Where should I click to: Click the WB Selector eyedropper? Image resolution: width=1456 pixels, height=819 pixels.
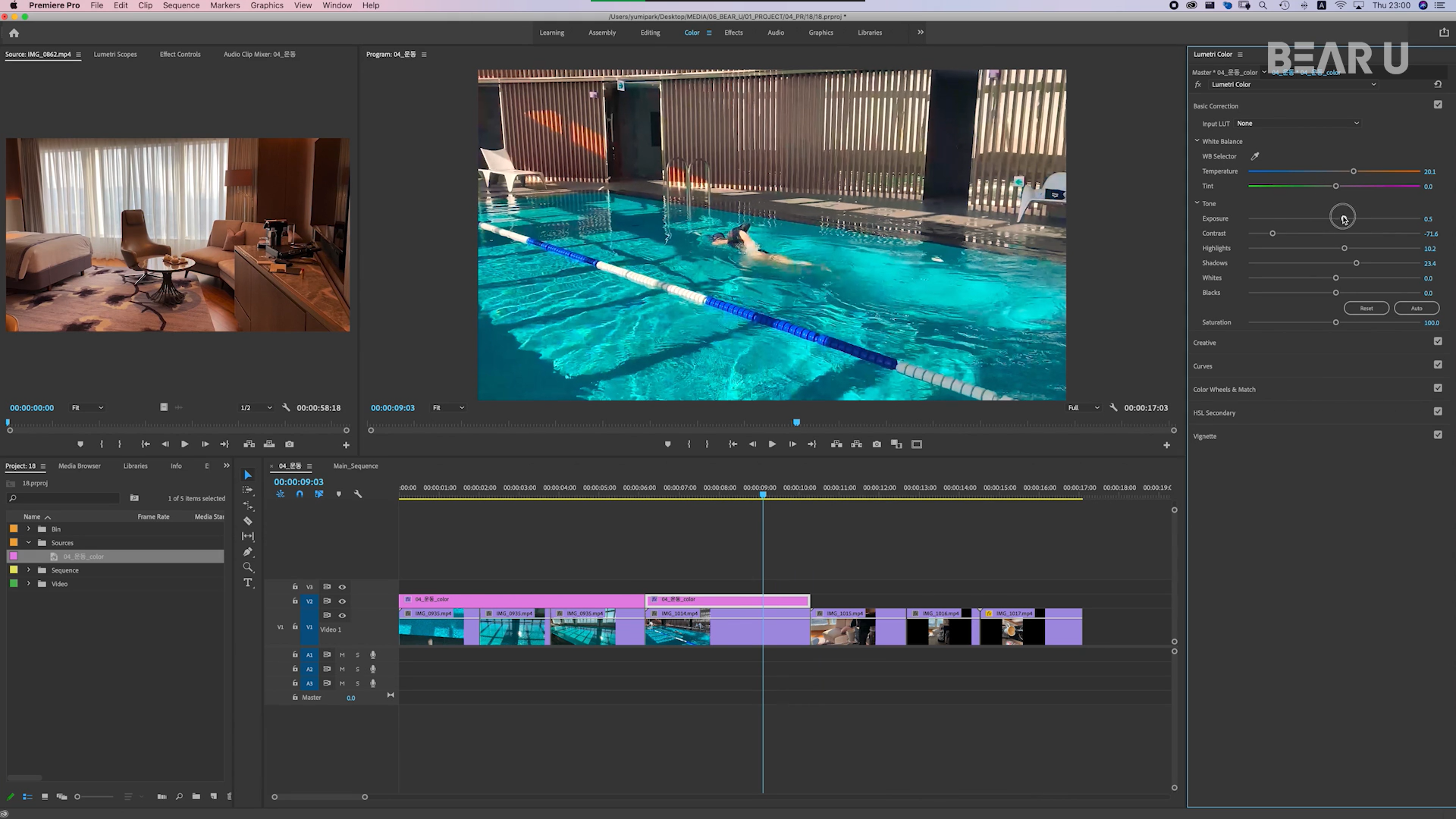coord(1255,156)
